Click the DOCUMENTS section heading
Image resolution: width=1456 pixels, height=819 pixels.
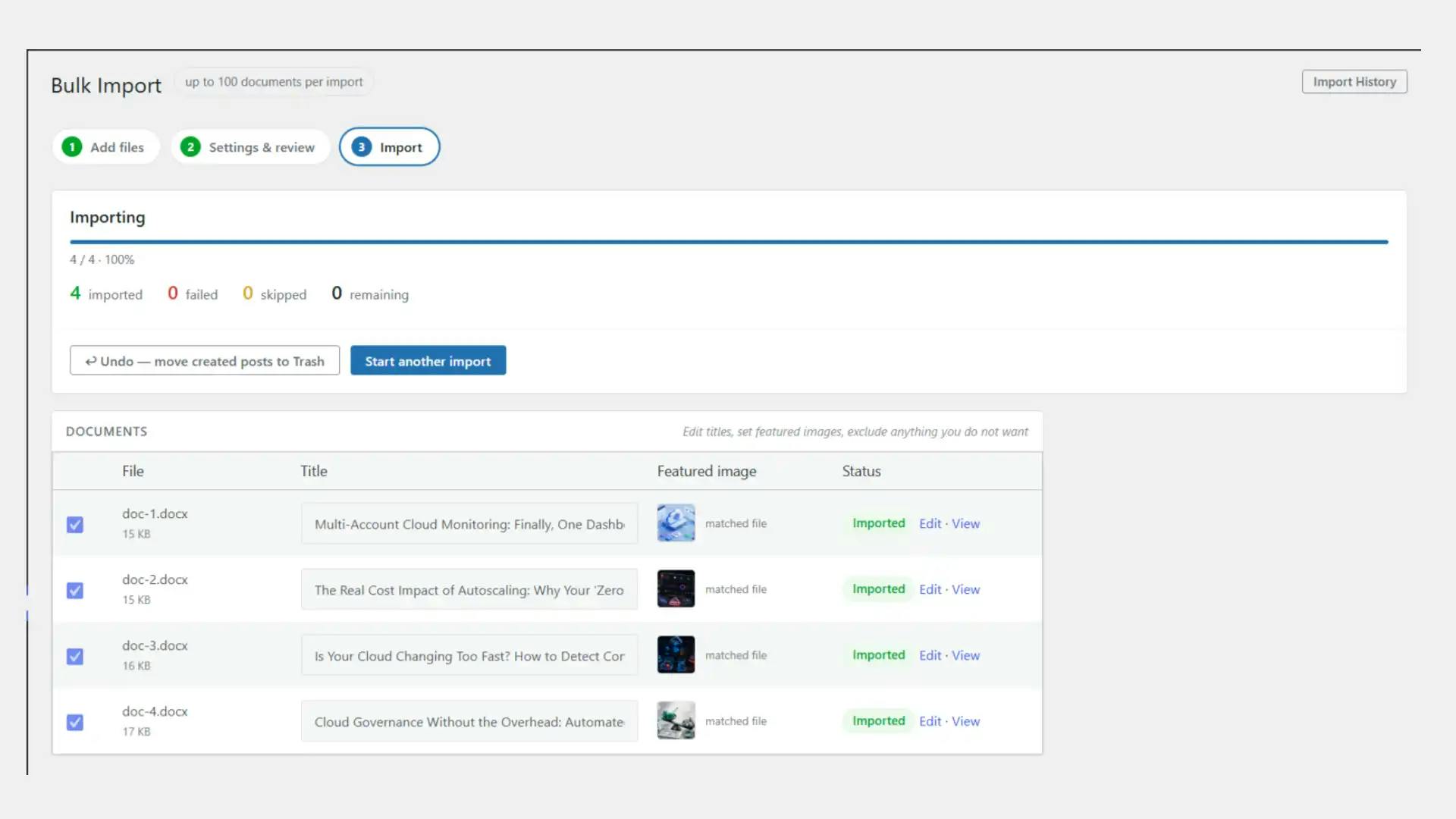(107, 431)
